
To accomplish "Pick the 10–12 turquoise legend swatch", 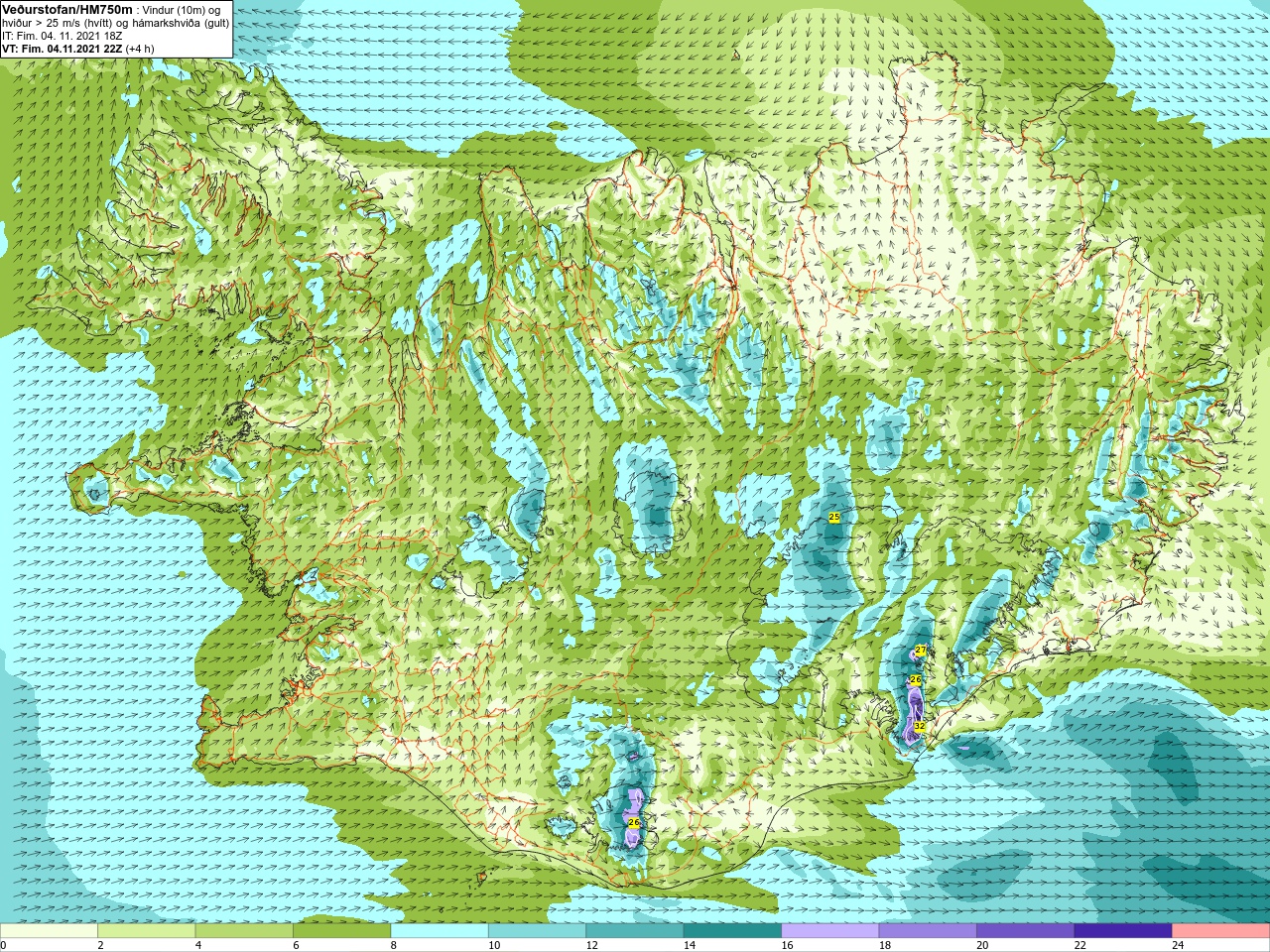I will click(x=537, y=931).
